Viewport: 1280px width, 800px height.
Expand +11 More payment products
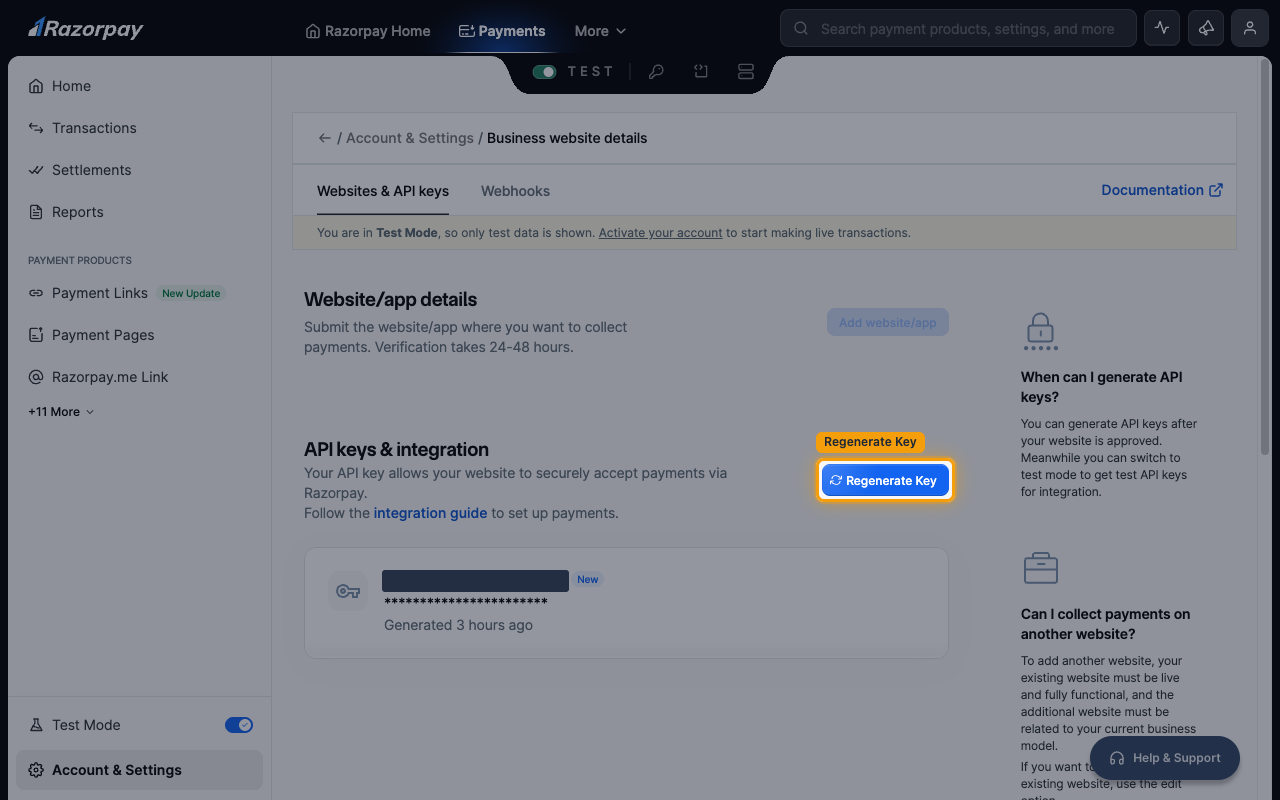[x=61, y=412]
